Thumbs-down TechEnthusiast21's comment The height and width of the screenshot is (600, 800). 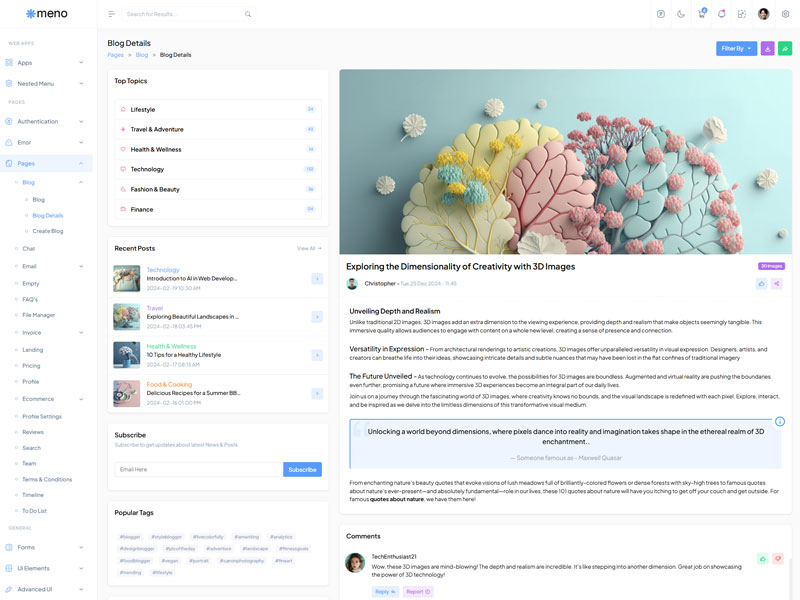click(778, 559)
